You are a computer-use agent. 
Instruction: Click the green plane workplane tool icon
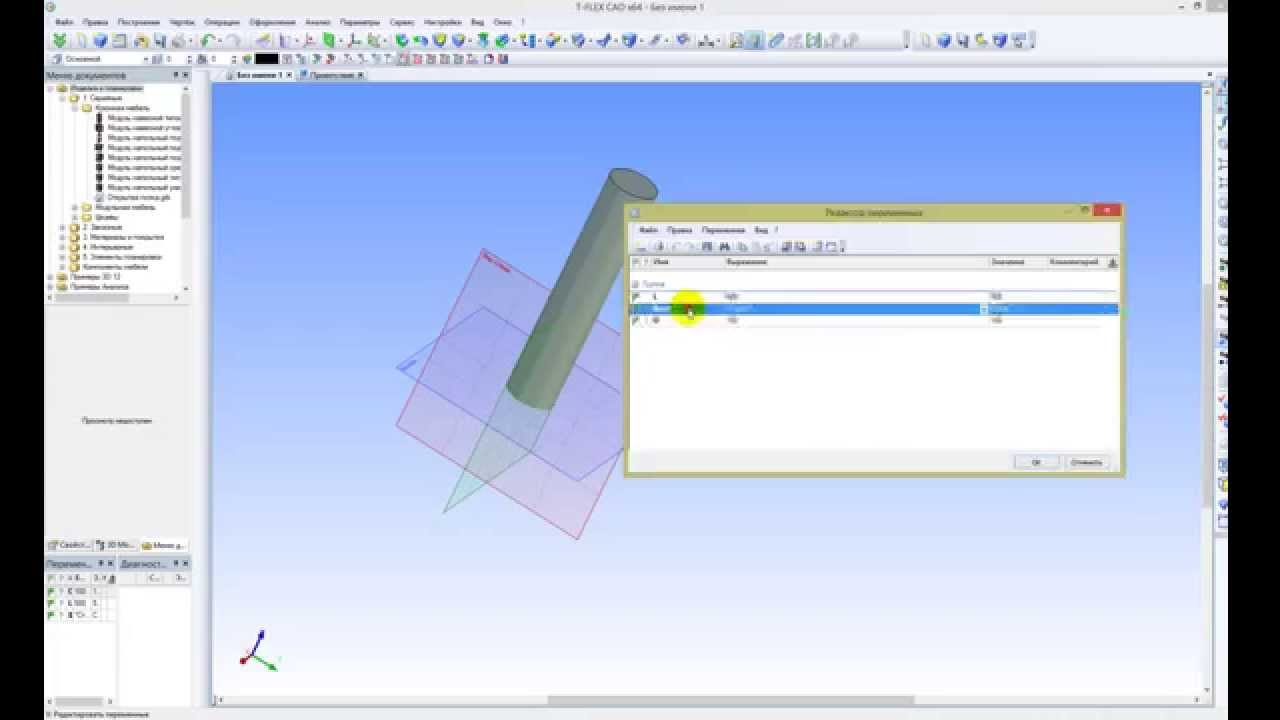328,41
